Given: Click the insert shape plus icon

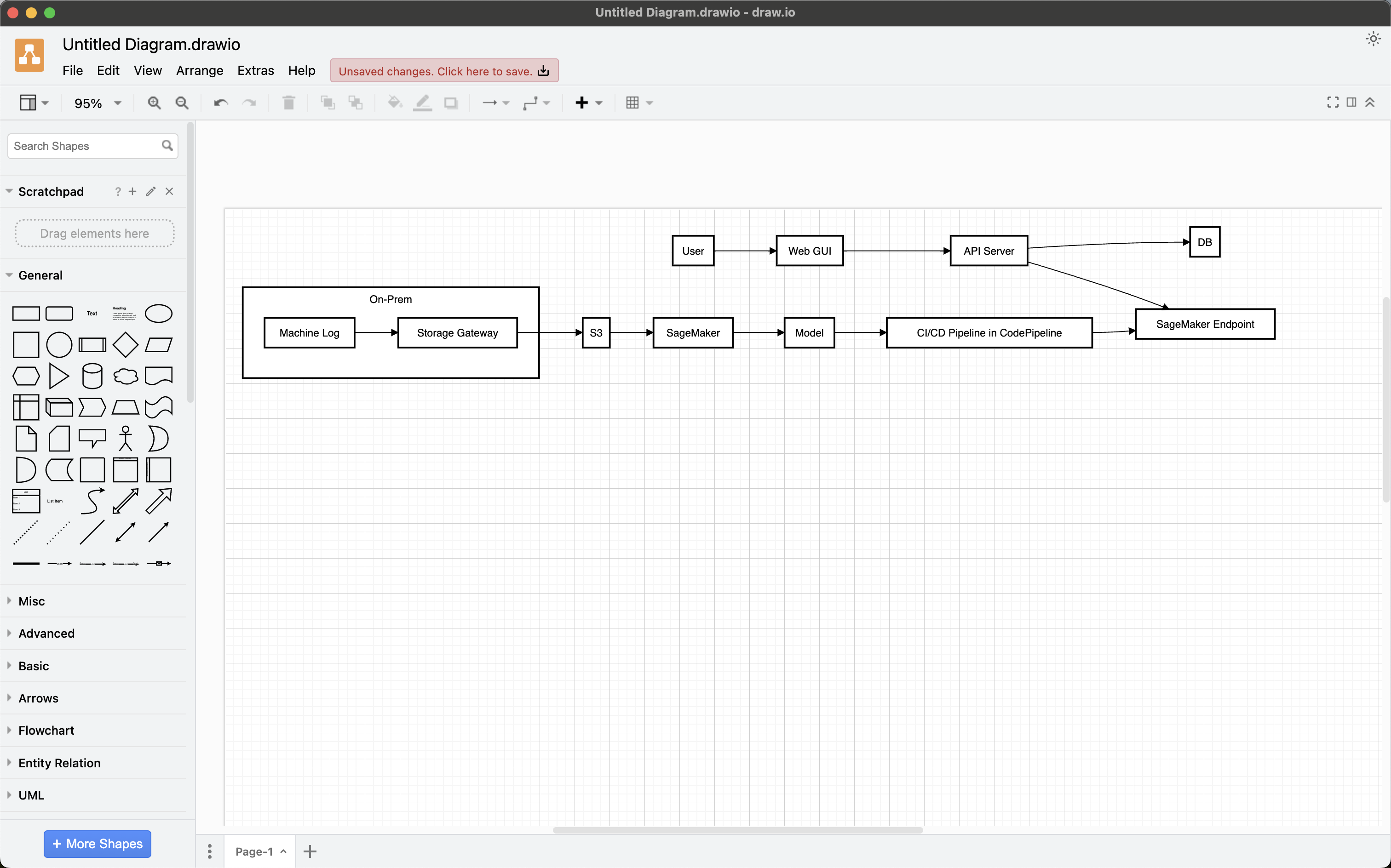Looking at the screenshot, I should pyautogui.click(x=582, y=102).
